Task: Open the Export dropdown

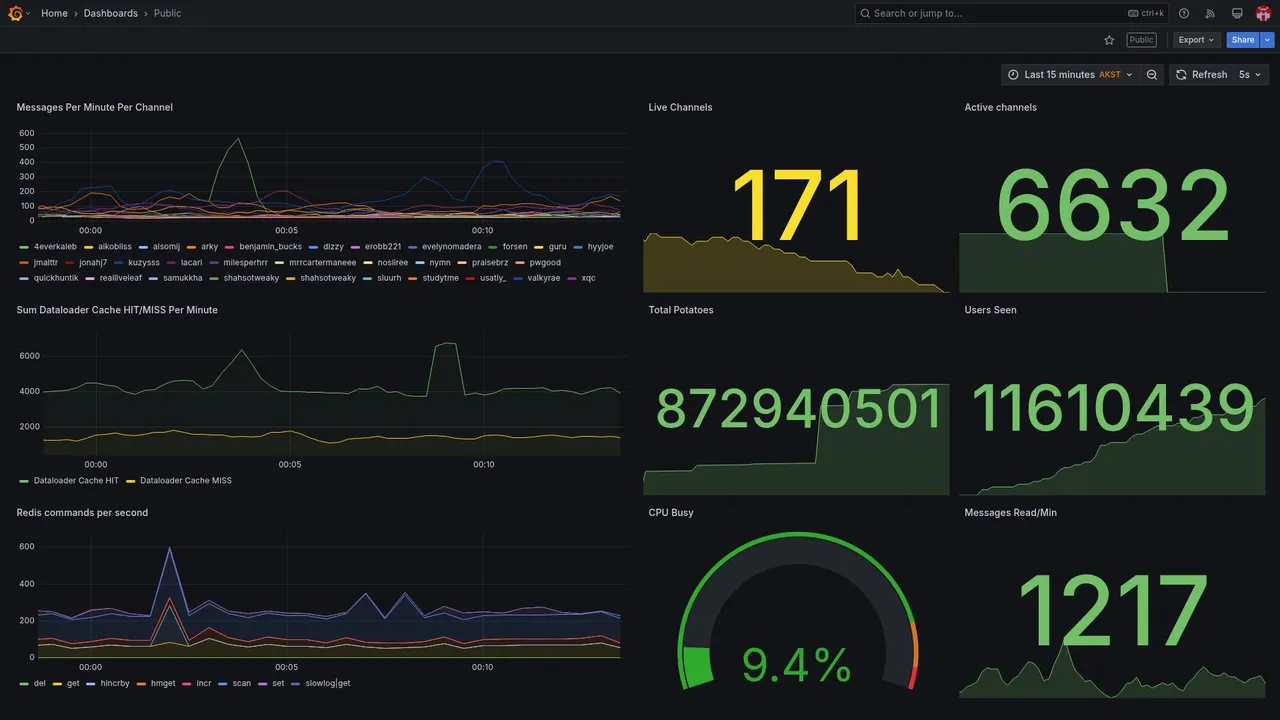Action: click(x=1196, y=40)
